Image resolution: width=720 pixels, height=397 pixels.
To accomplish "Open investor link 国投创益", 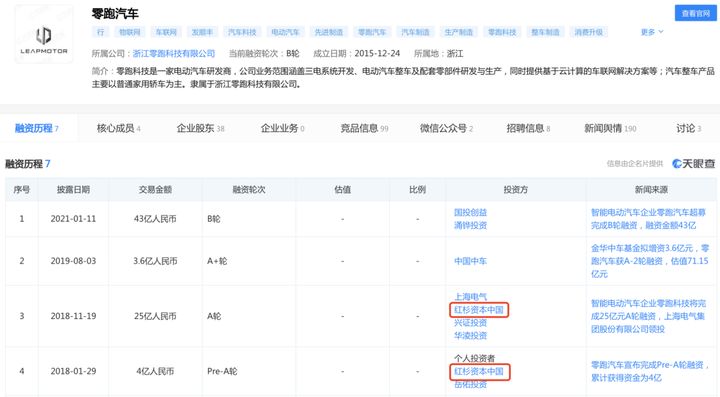I will tap(470, 212).
